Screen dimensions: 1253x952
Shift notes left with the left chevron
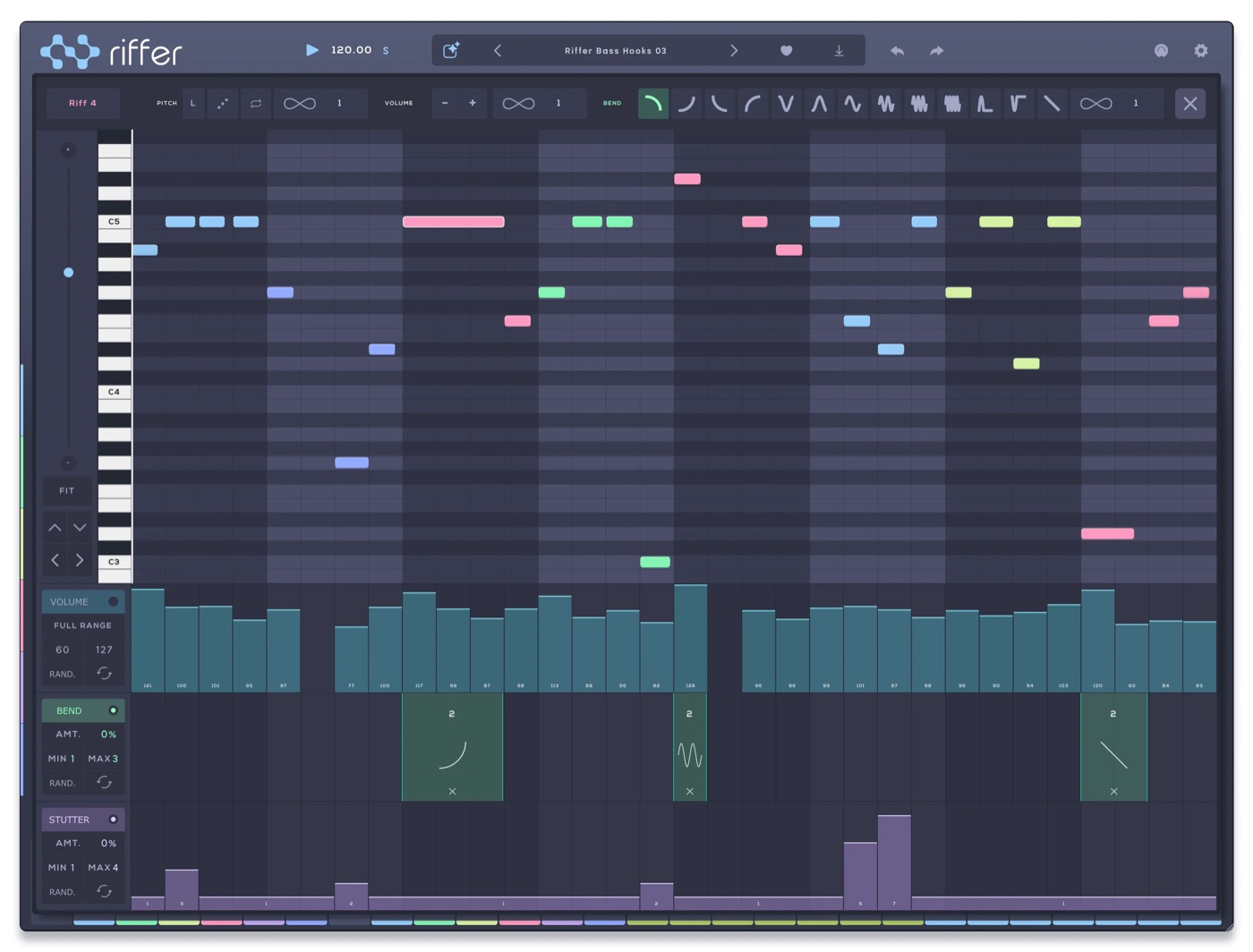point(55,560)
